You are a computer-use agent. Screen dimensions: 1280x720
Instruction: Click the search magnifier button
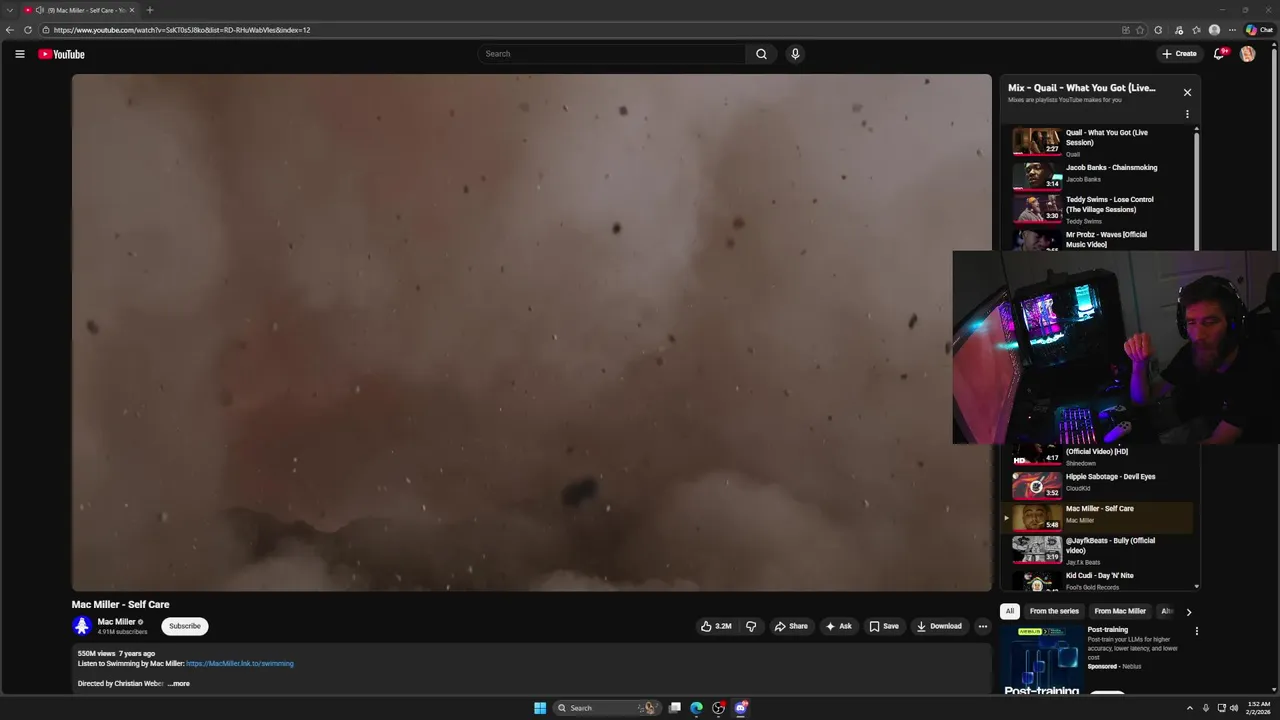[761, 54]
